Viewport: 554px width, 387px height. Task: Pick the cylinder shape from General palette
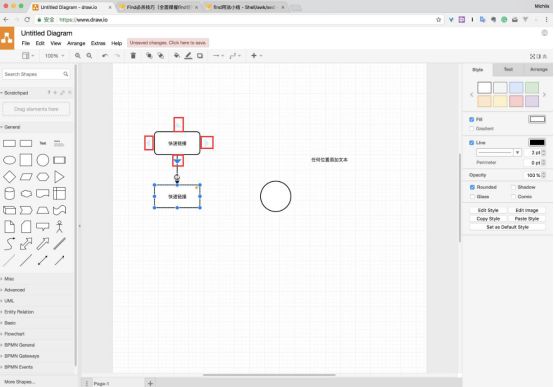[x=9, y=193]
